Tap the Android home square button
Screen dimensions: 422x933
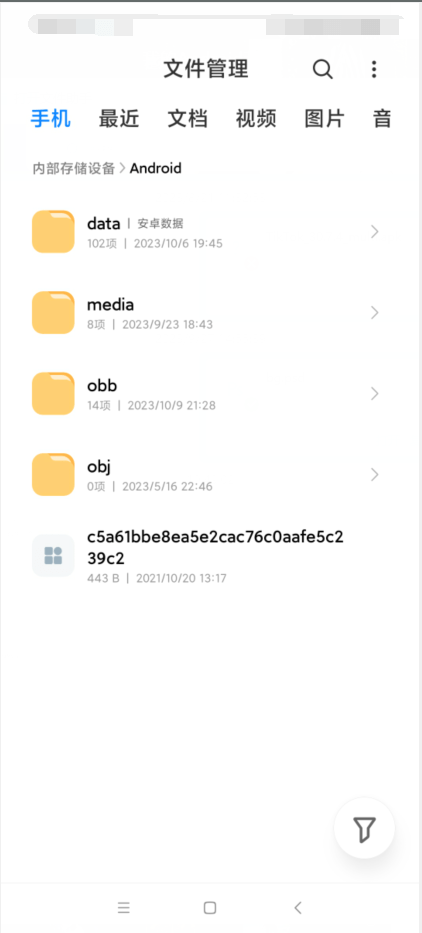click(x=210, y=907)
